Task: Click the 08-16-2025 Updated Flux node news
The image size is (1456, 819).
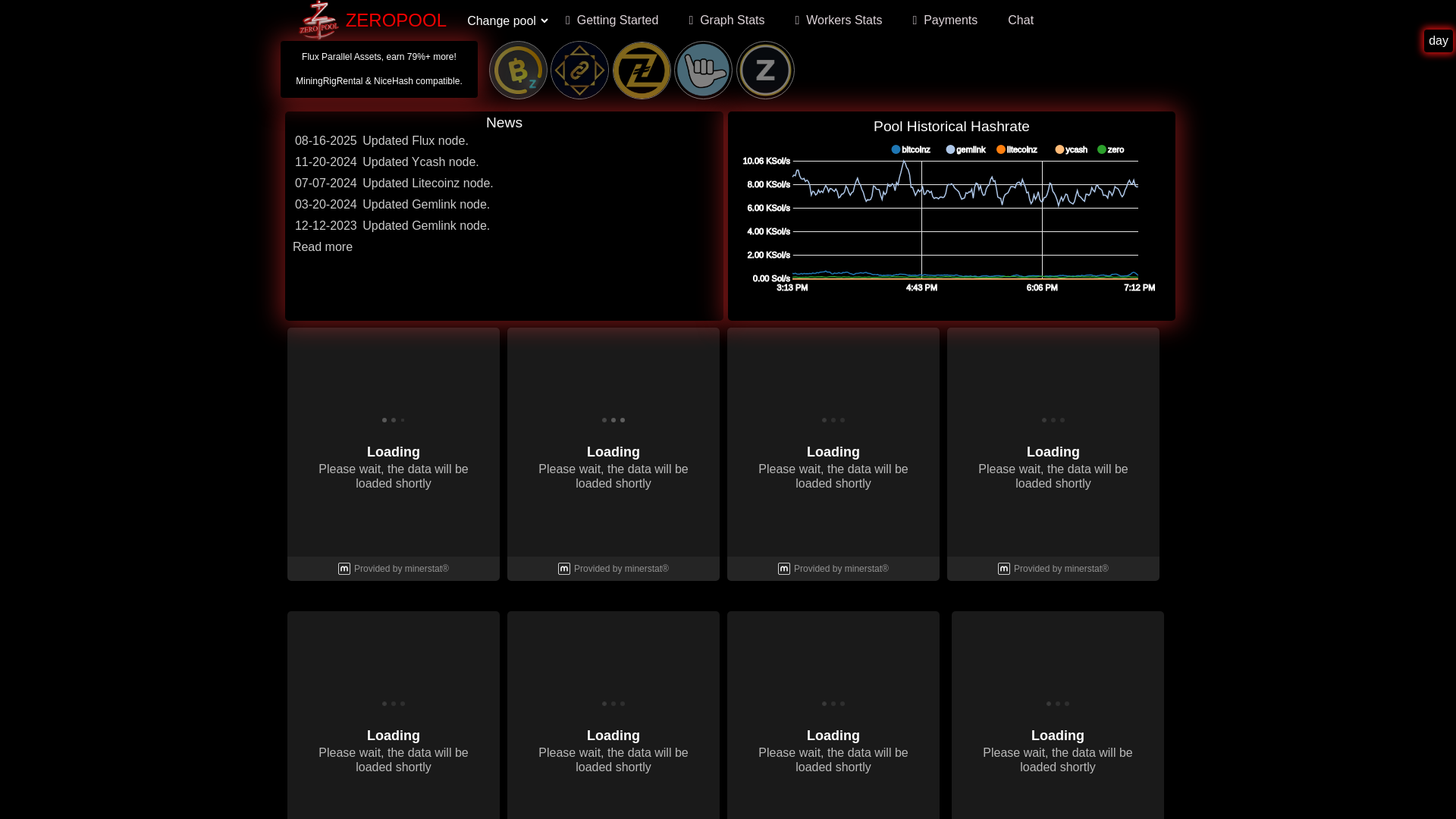Action: tap(381, 141)
